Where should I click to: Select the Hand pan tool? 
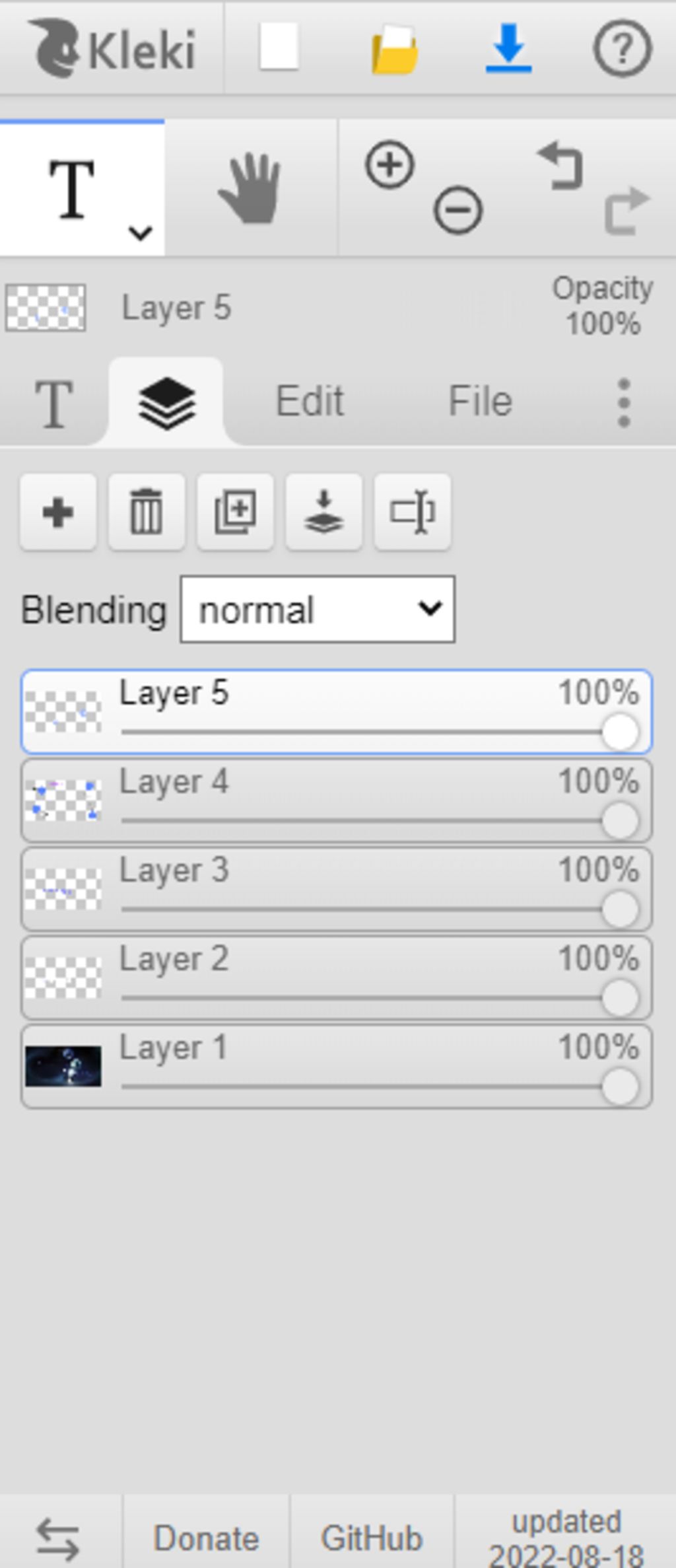pos(250,188)
